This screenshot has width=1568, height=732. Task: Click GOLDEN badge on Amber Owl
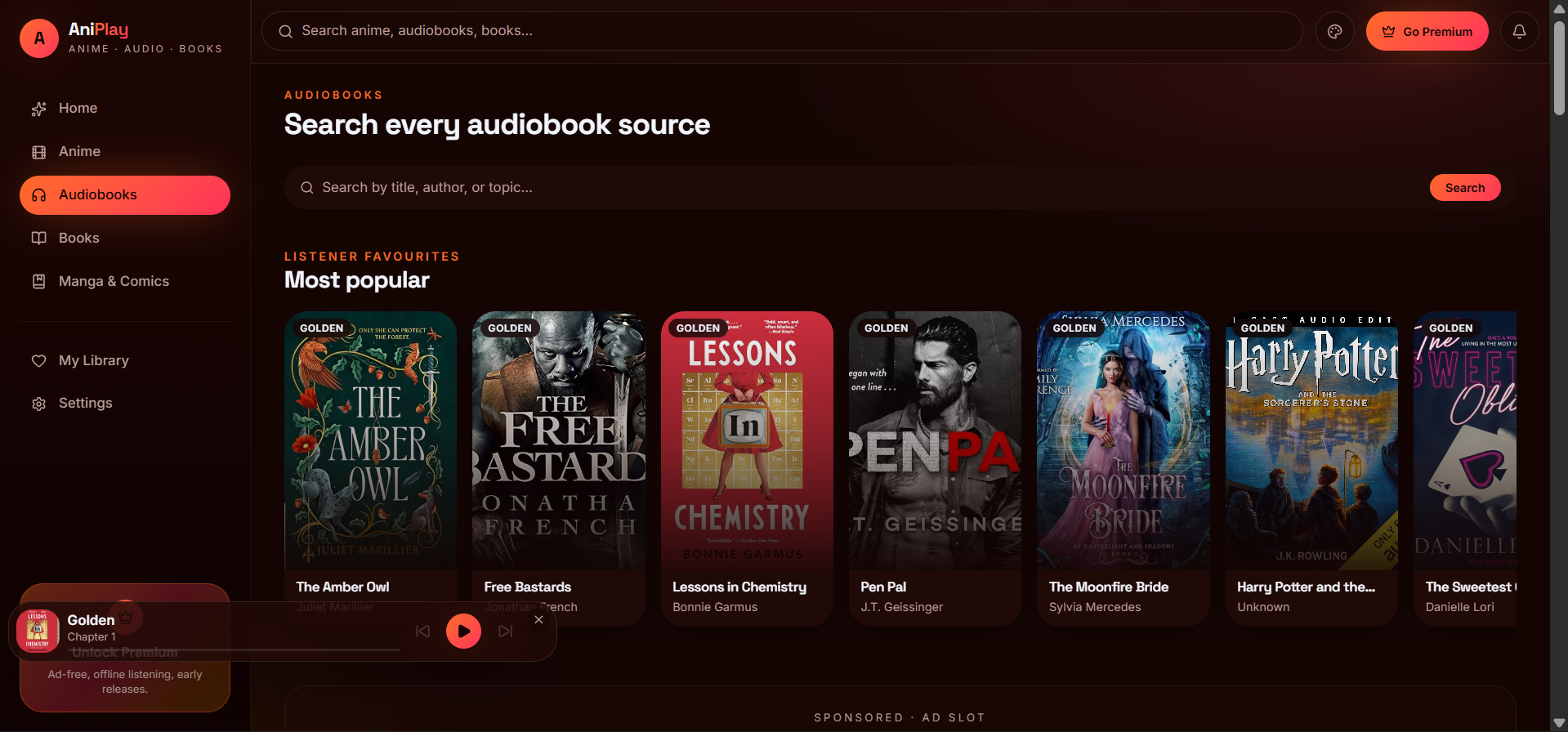(321, 328)
